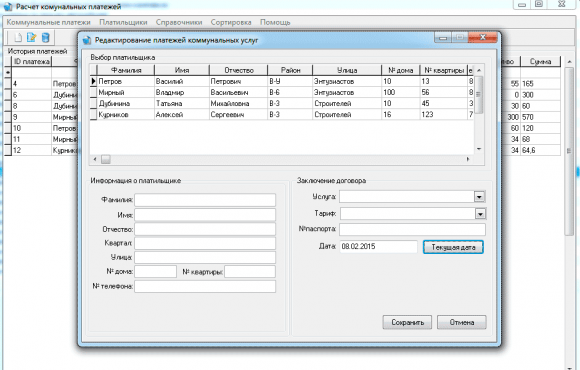This screenshot has width=580, height=370.
Task: Select the Курников row in payer grid
Action: click(282, 114)
